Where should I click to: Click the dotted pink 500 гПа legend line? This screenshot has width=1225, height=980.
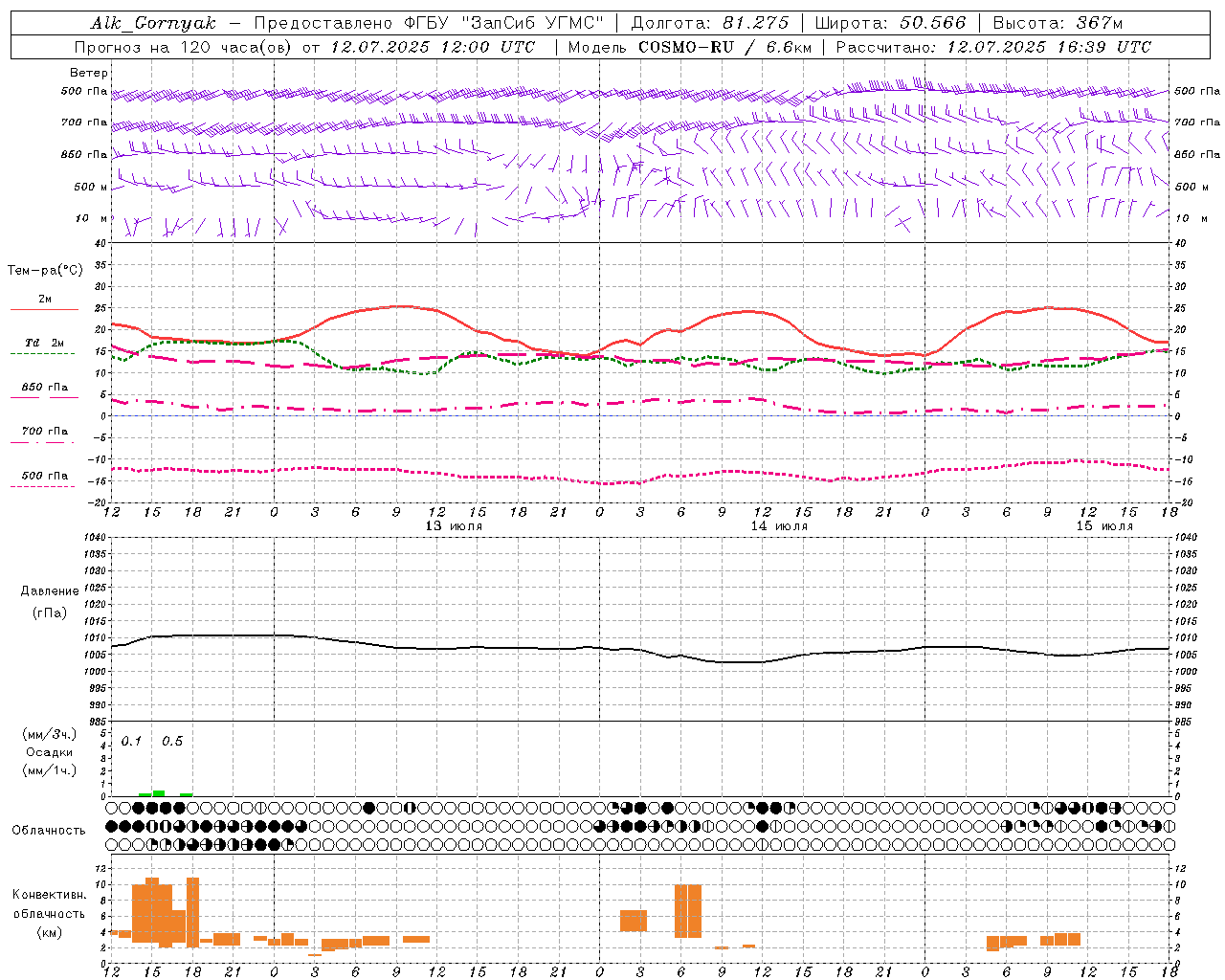click(x=43, y=486)
